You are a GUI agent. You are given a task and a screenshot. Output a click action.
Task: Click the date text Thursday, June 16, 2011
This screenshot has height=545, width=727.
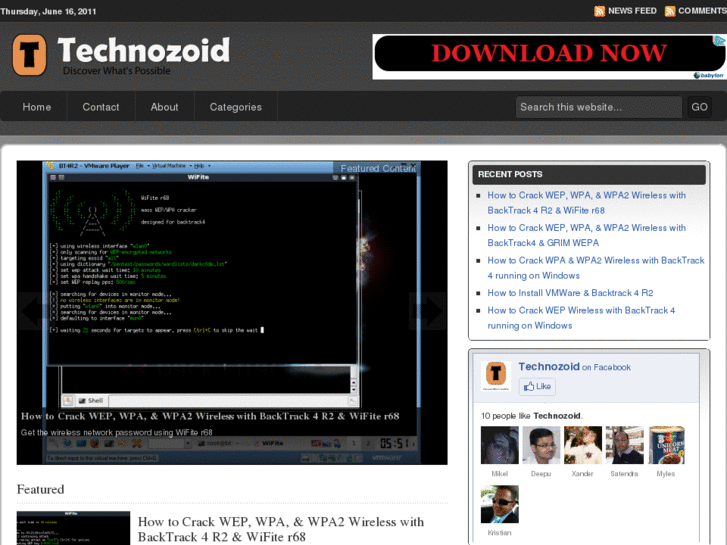pos(48,12)
